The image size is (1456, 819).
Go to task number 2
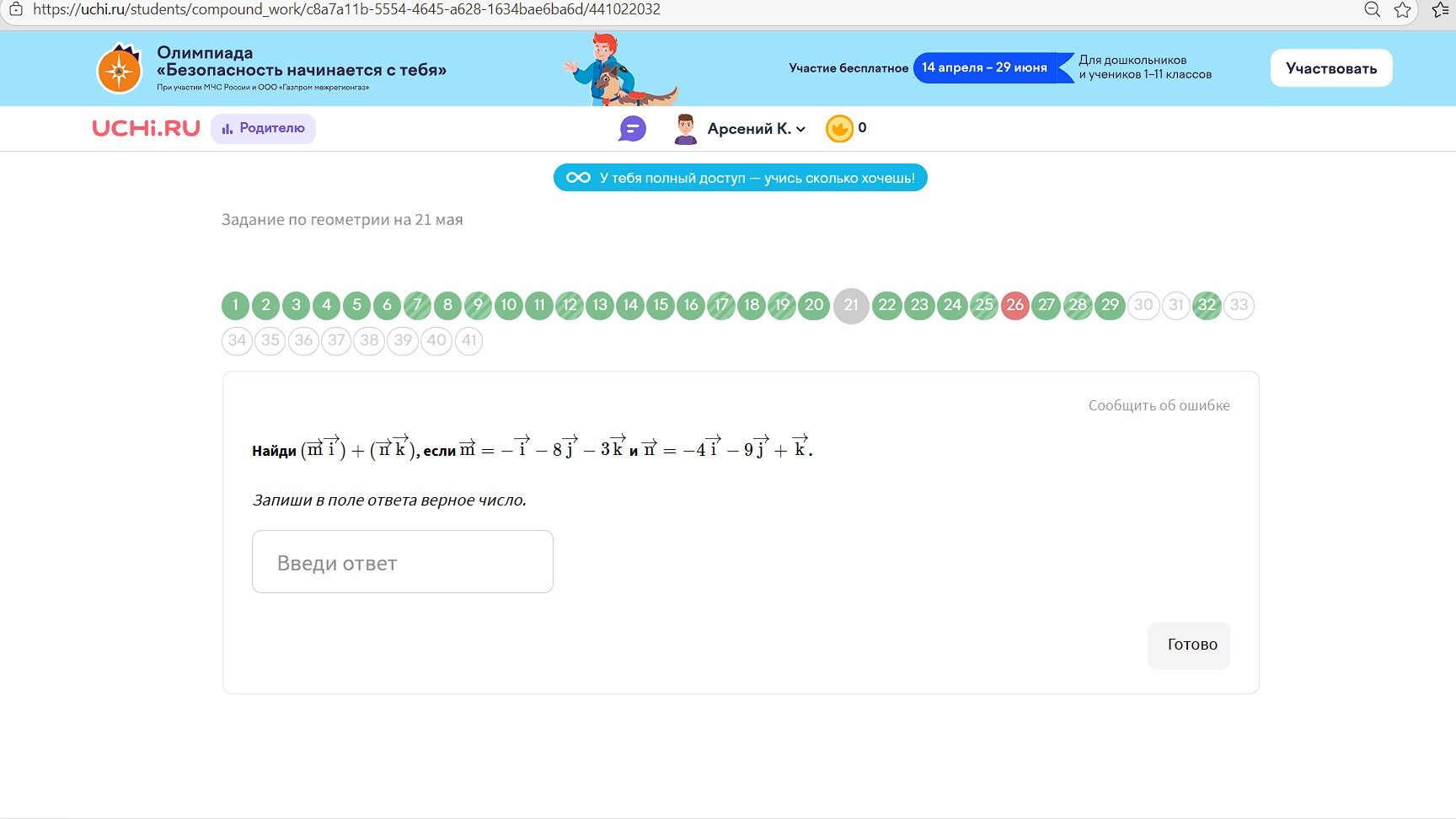[x=265, y=305]
